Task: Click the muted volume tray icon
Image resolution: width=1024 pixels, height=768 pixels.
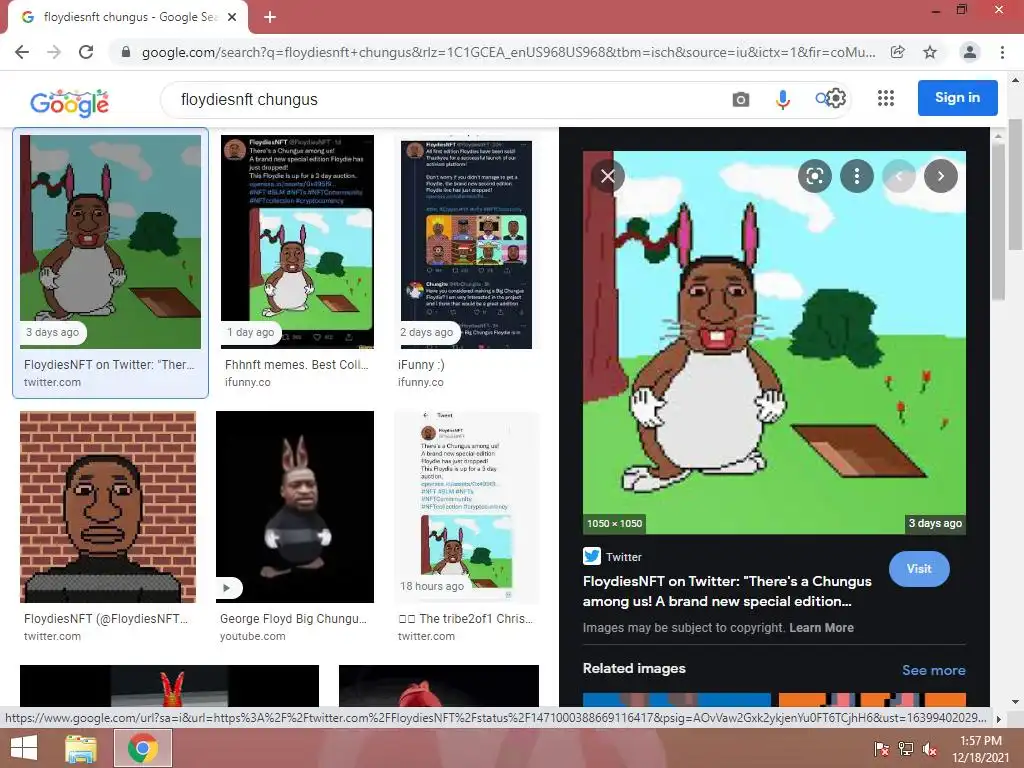Action: coord(930,749)
